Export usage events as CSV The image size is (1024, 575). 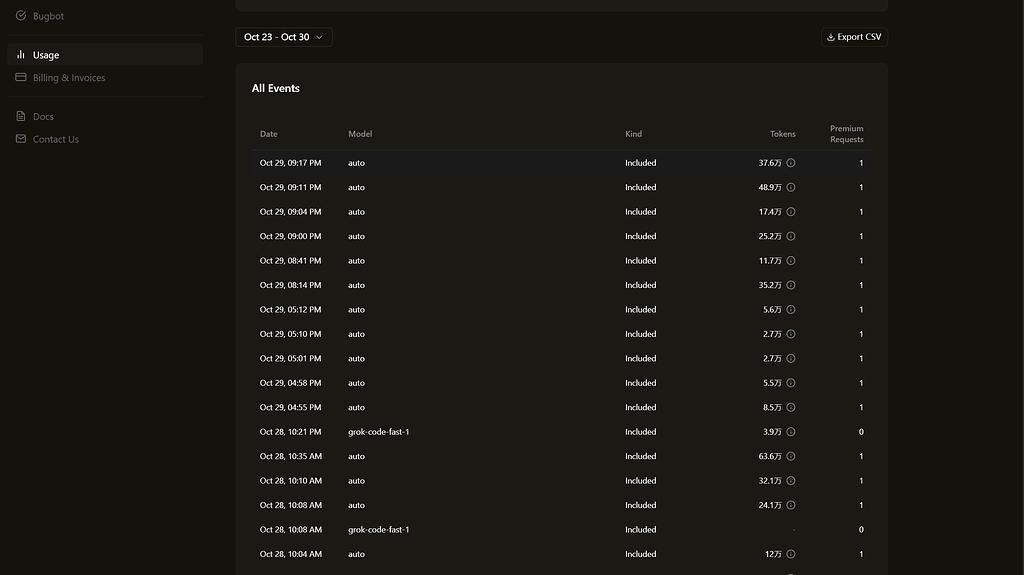(x=854, y=37)
